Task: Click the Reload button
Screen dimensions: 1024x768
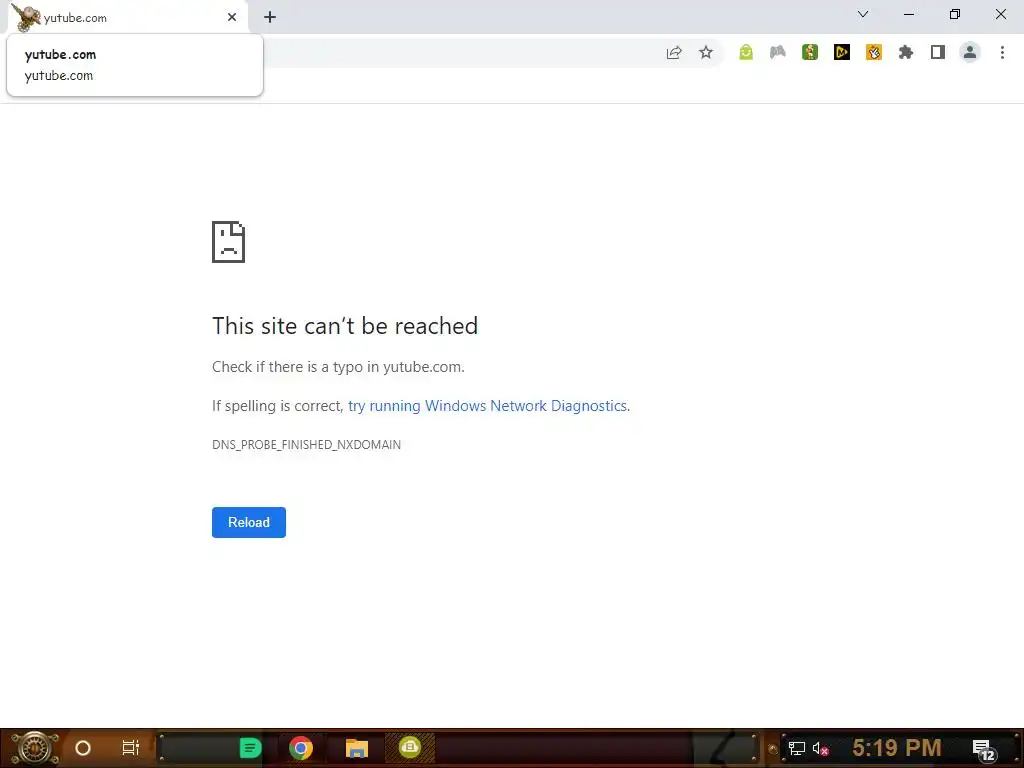Action: point(249,522)
